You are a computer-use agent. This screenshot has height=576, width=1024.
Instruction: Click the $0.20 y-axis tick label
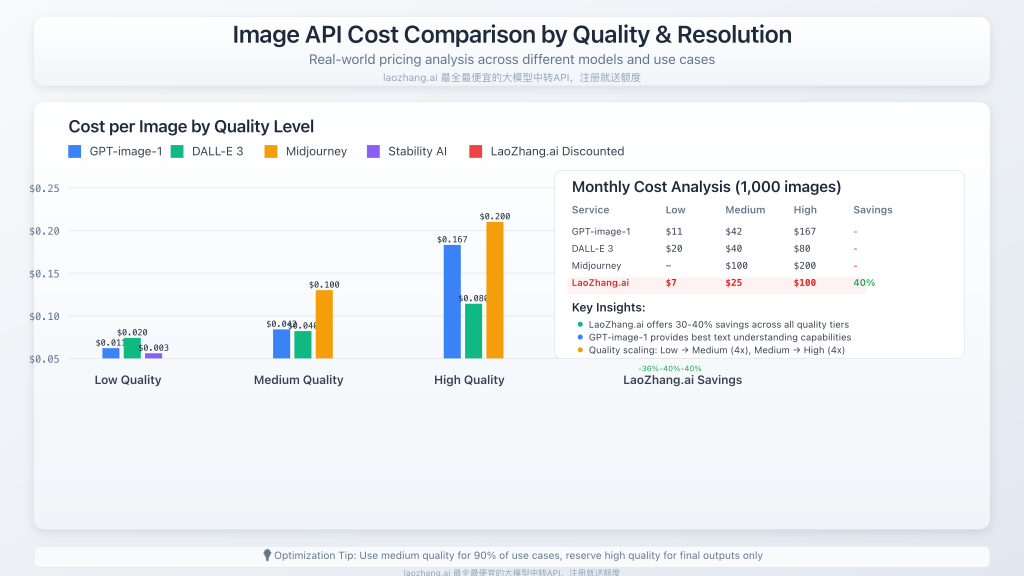[x=44, y=231]
